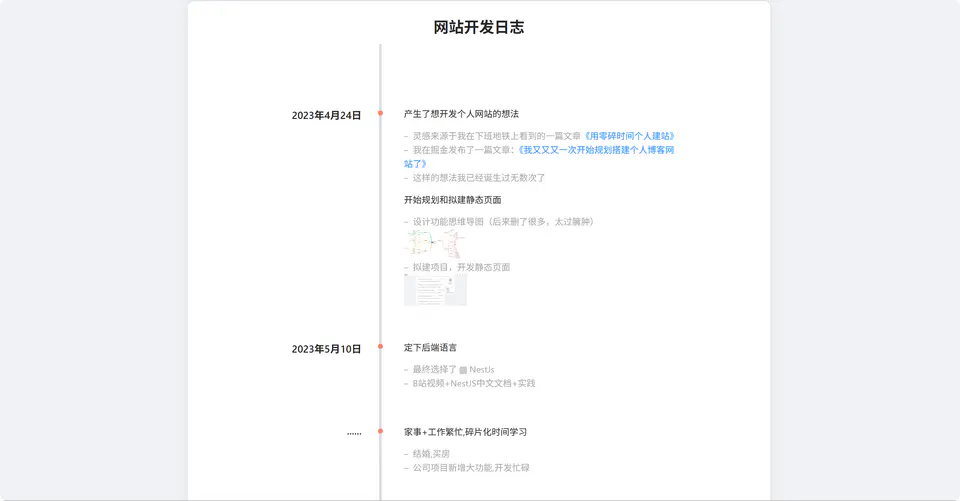Viewport: 960px width, 501px height.
Task: Click the date label 2023年5月10日
Action: pyautogui.click(x=326, y=349)
